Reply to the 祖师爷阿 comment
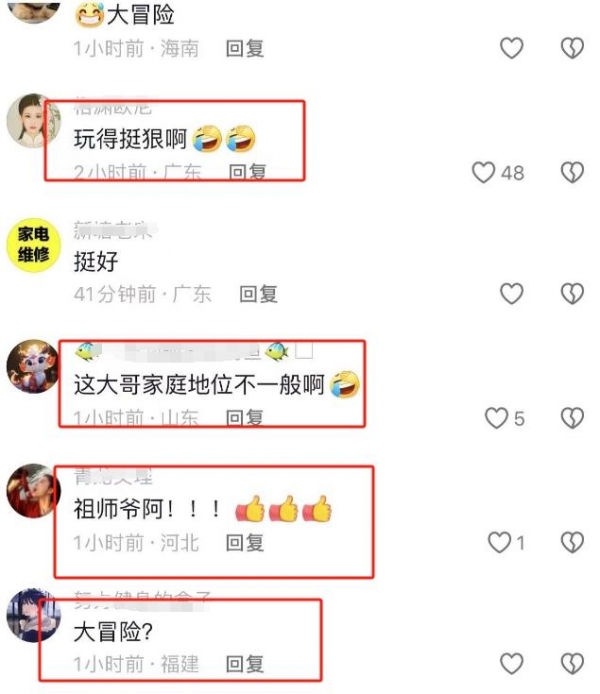 coord(245,543)
